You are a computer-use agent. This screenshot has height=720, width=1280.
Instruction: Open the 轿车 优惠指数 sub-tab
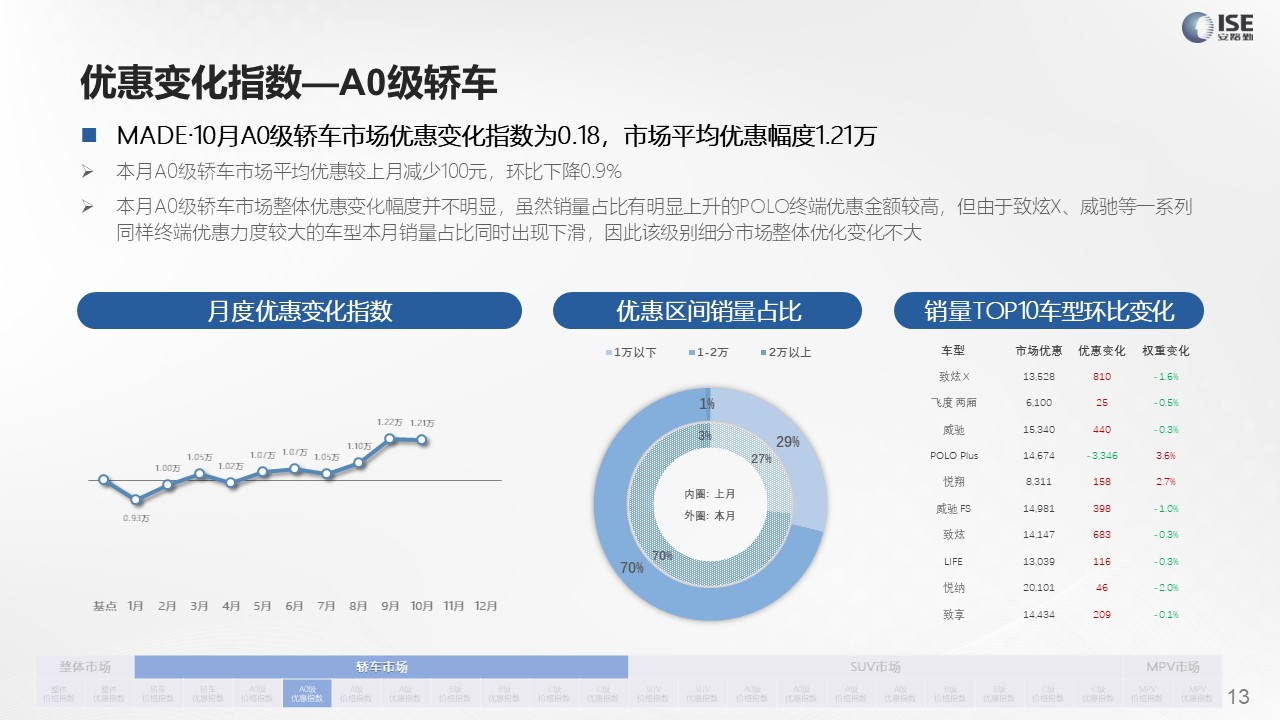(x=208, y=694)
